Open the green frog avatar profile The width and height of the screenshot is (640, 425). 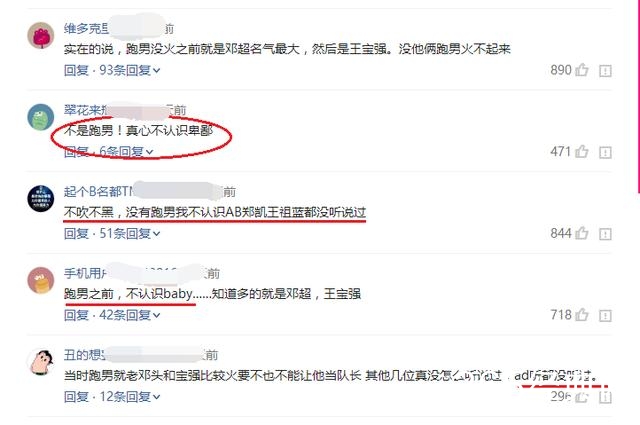click(41, 117)
